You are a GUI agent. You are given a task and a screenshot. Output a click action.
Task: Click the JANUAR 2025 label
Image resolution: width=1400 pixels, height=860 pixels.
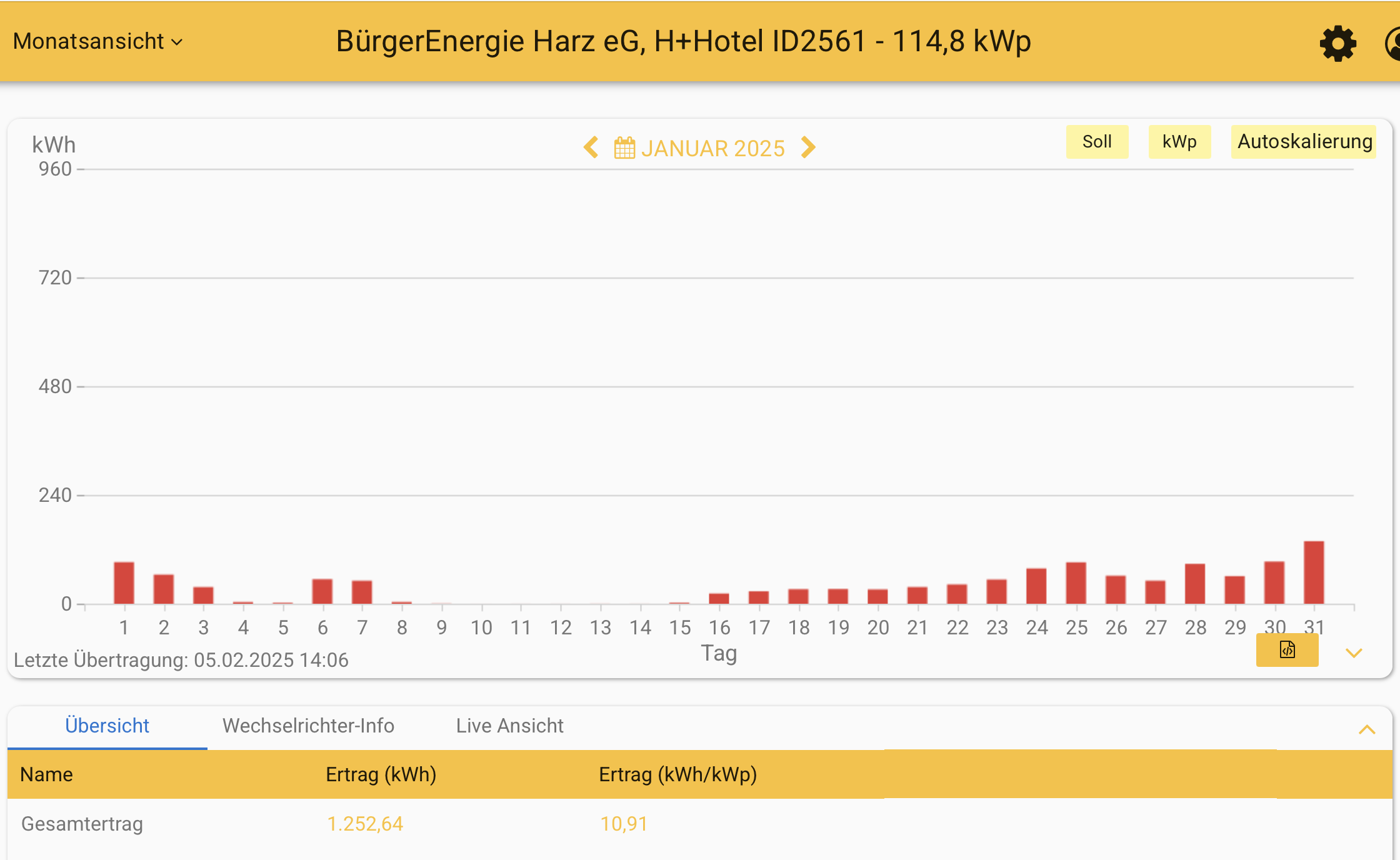coord(714,147)
